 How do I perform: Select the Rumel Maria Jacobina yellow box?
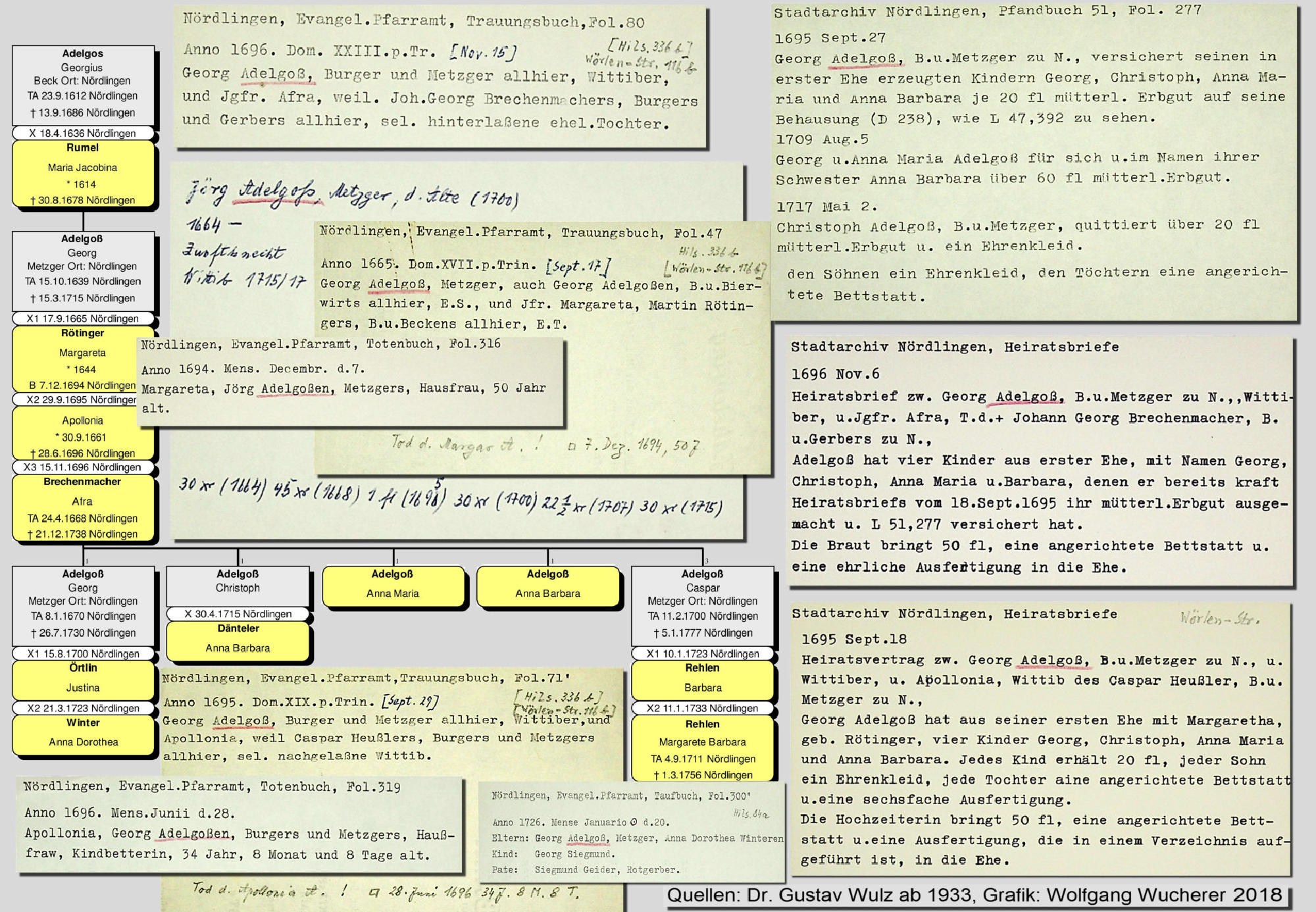pos(83,174)
